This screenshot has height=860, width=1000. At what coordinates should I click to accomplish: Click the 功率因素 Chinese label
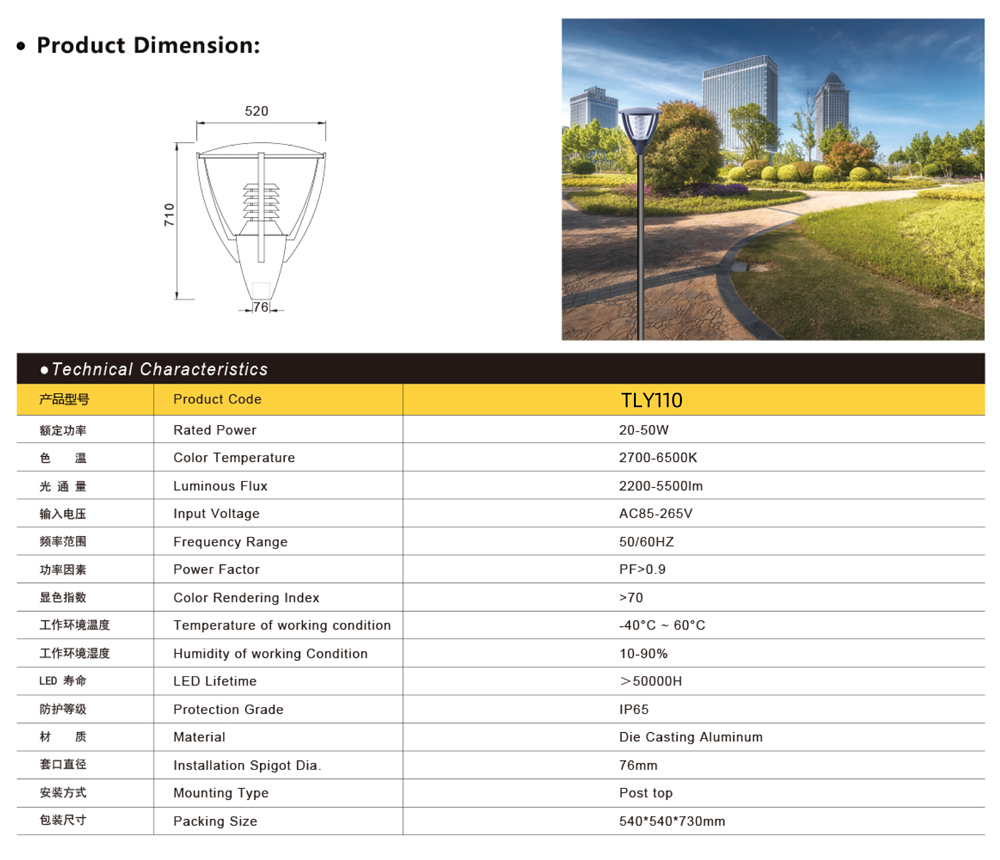pos(62,570)
